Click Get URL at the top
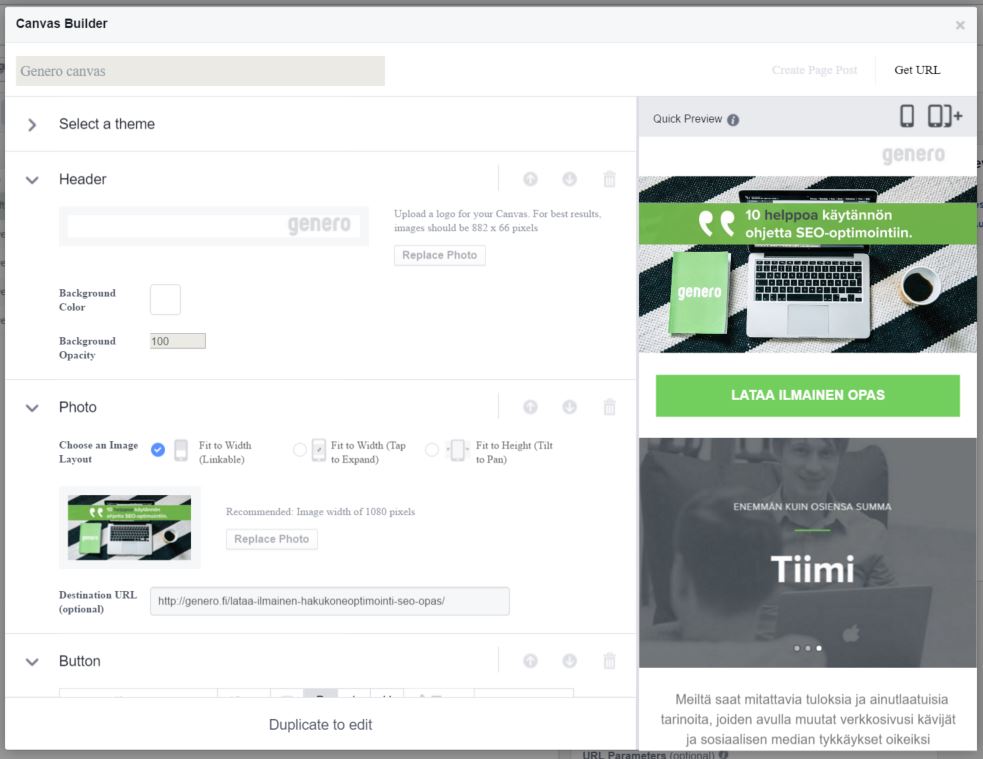 click(916, 70)
